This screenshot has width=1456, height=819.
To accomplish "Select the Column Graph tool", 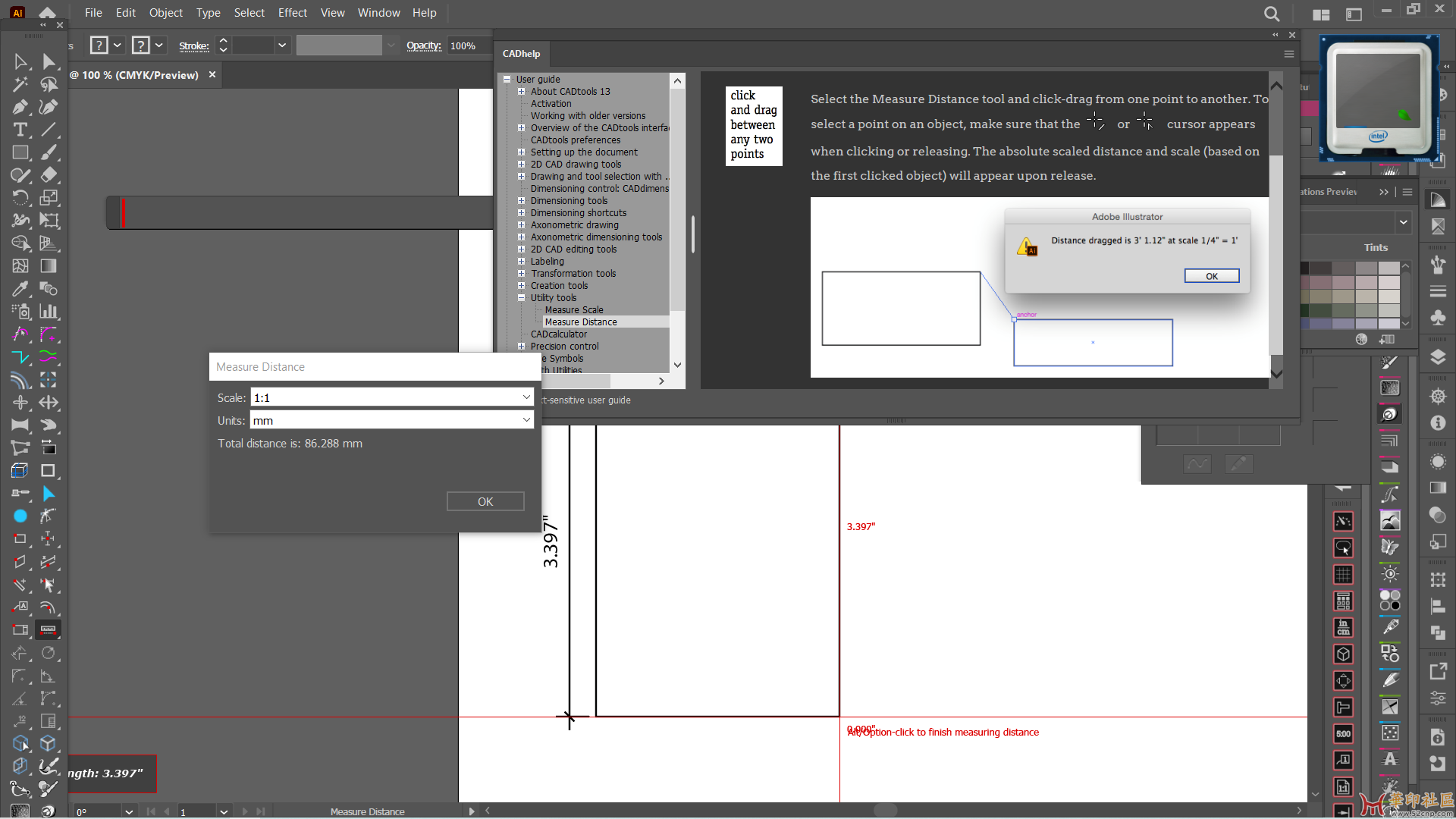I will click(x=49, y=312).
